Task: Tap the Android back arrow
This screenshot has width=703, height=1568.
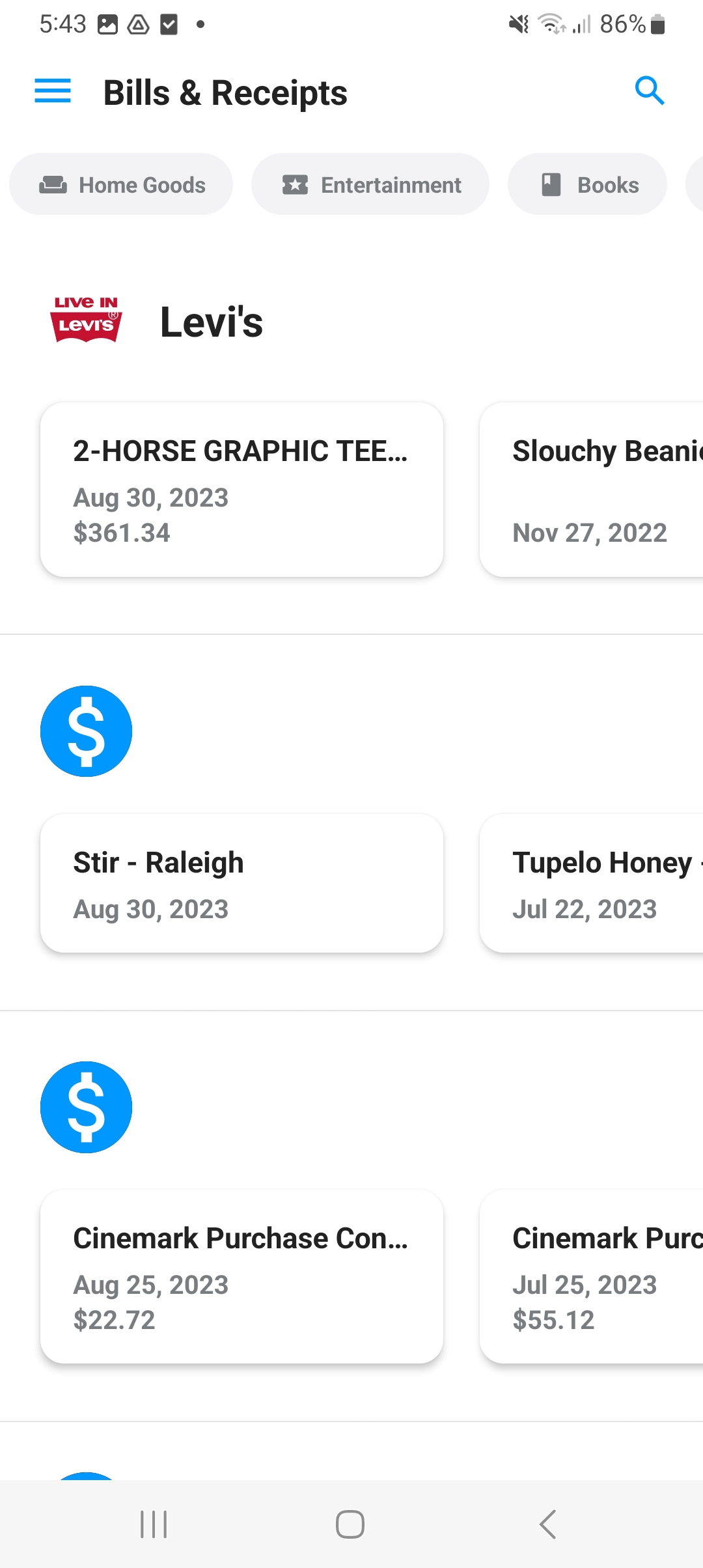Action: click(x=547, y=1524)
